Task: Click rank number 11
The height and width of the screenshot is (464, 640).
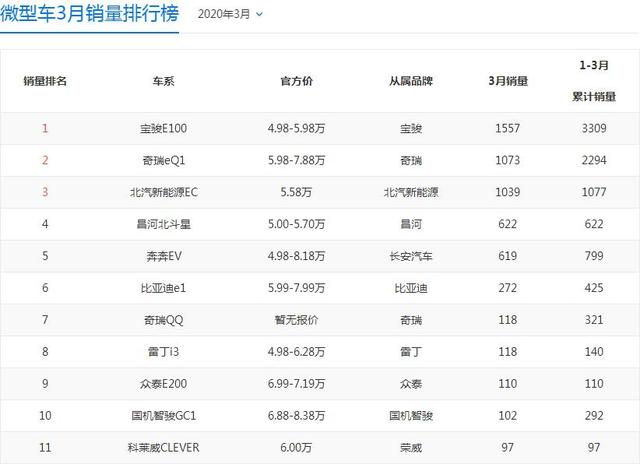Action: (x=45, y=447)
